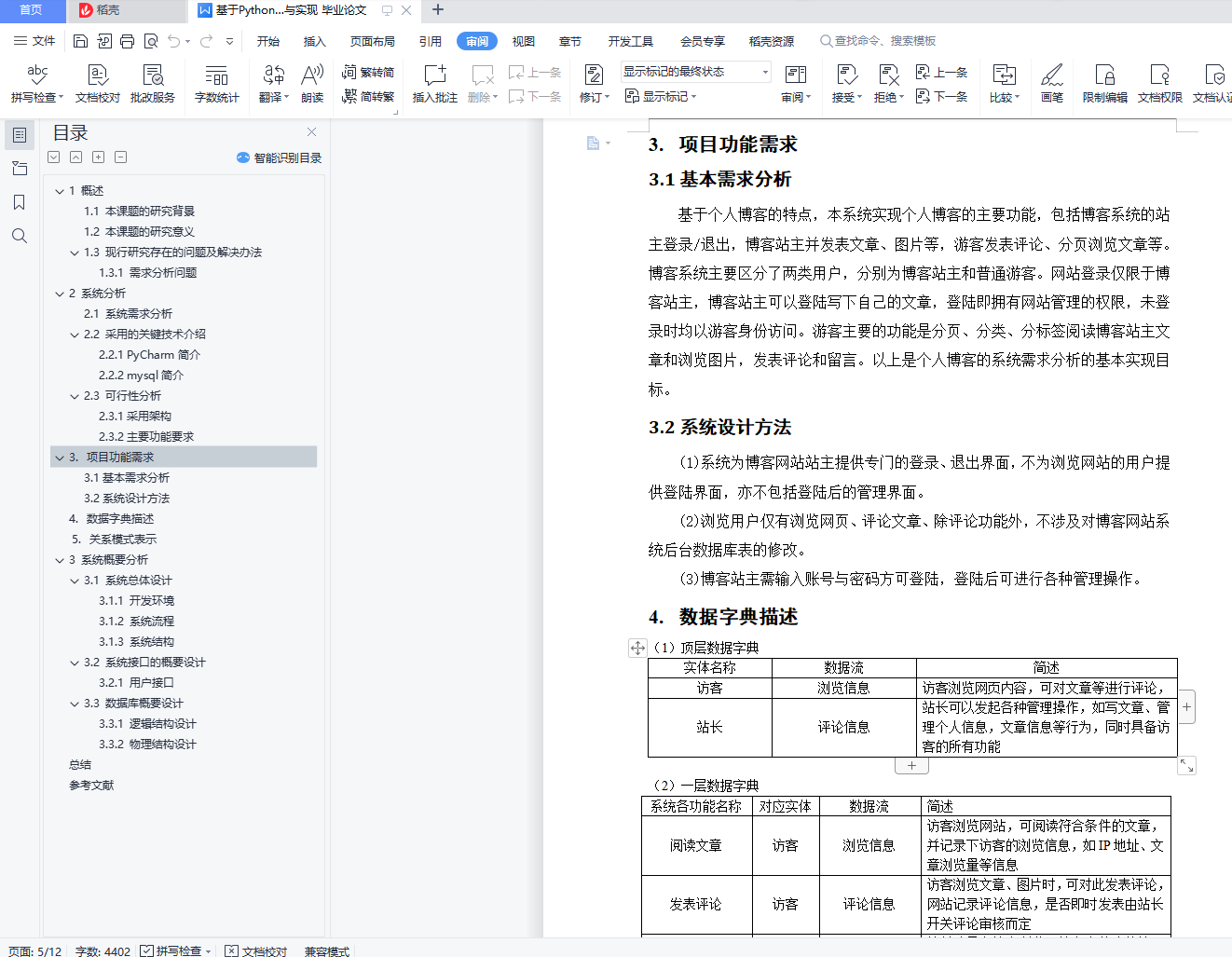Toggle 修订 track changes
The width and height of the screenshot is (1232, 957).
click(x=594, y=83)
